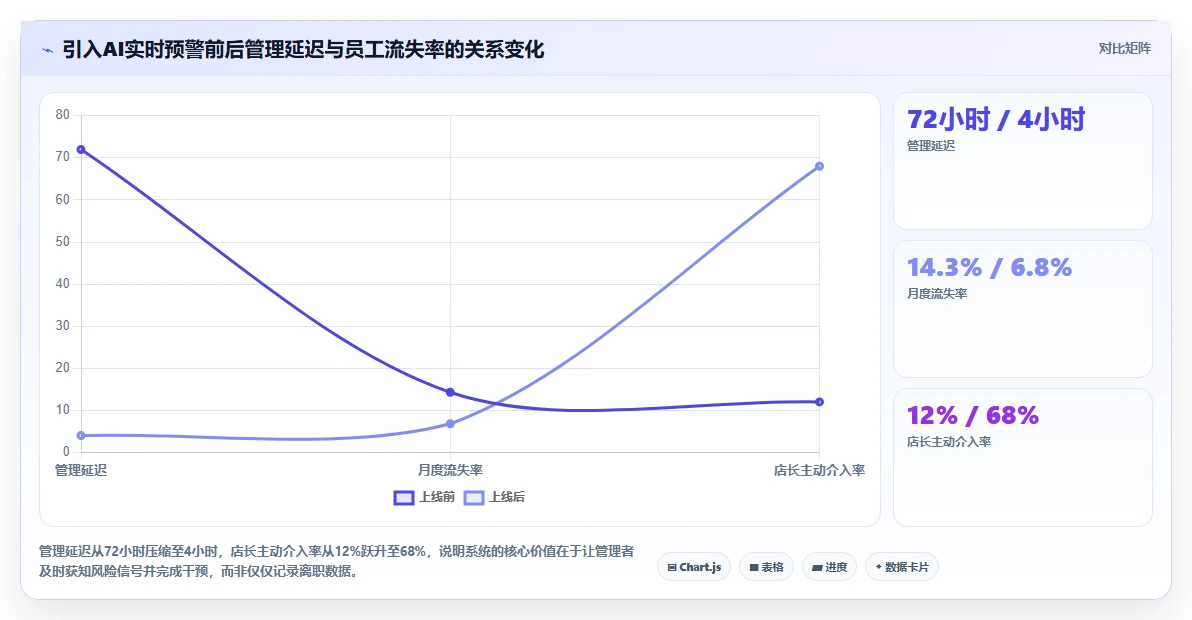Click the 店长主动介入率 card caption
1192x620 pixels.
coord(949,442)
